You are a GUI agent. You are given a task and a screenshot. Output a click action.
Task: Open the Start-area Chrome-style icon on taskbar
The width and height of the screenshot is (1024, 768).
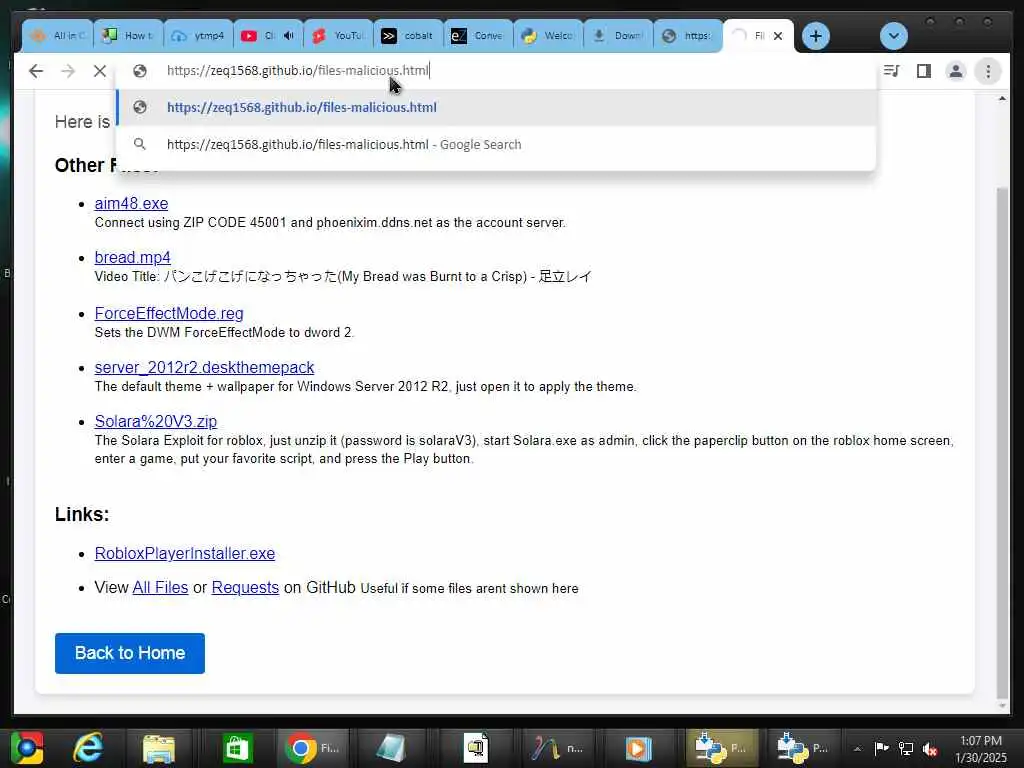(x=27, y=748)
